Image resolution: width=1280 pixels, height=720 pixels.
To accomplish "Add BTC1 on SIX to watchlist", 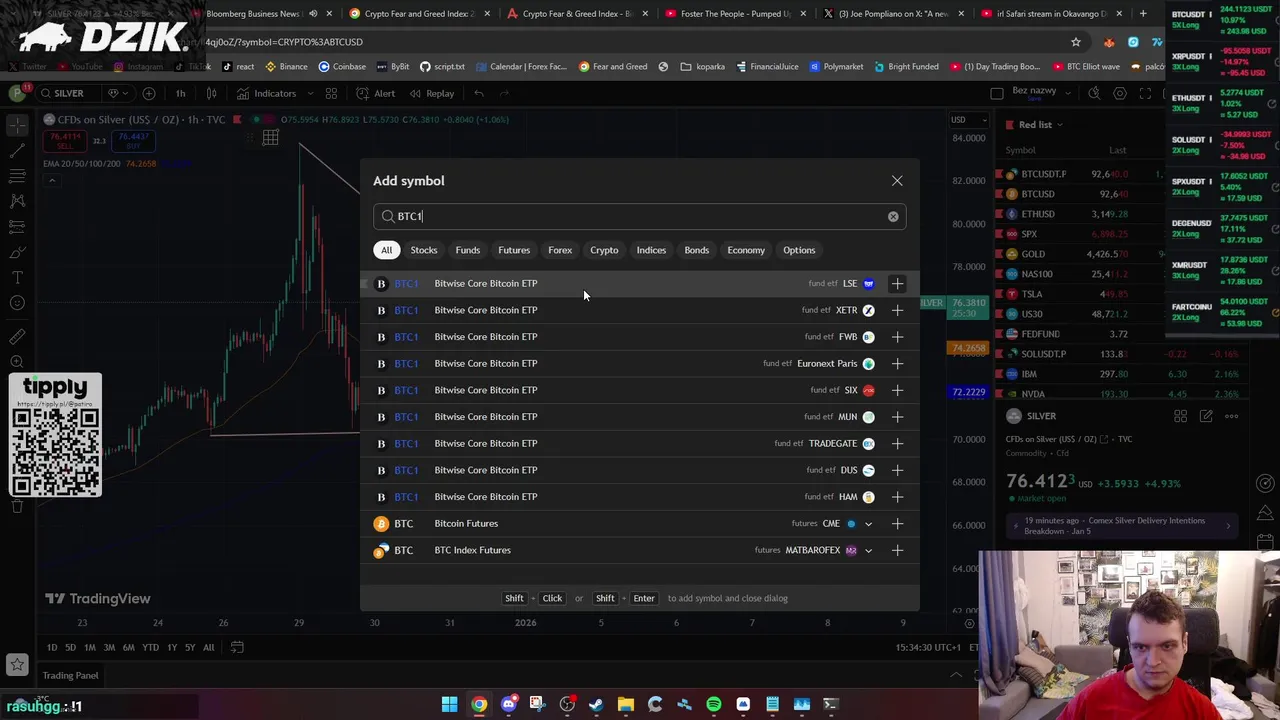I will coord(897,390).
